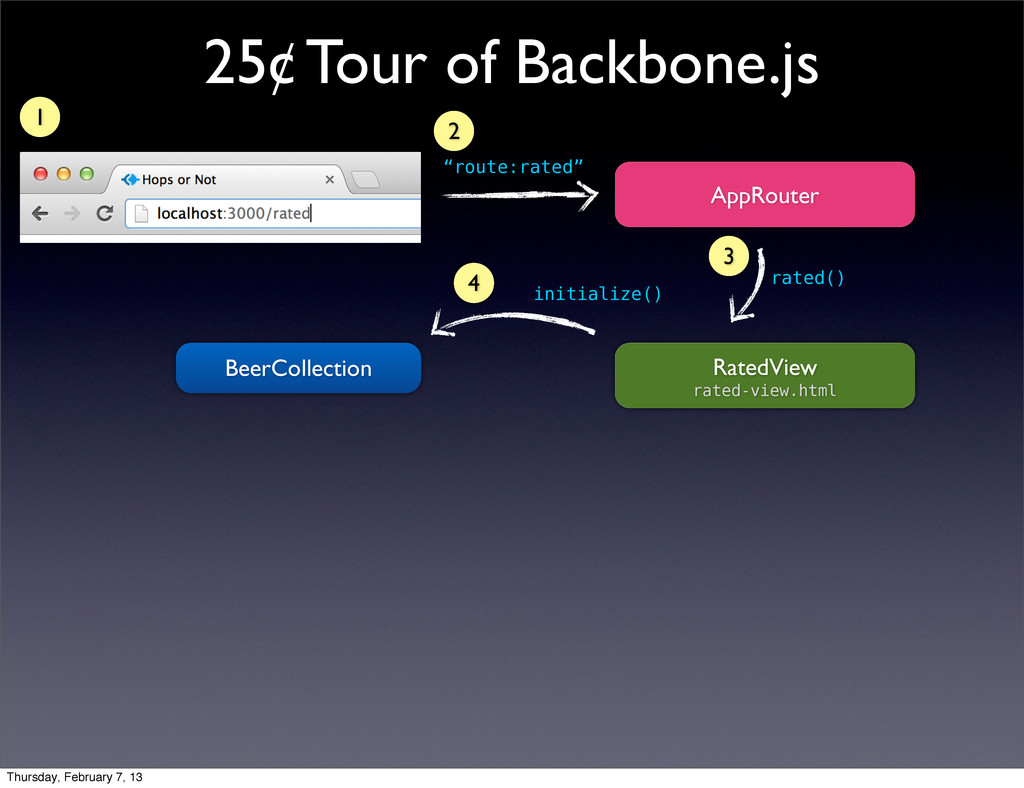Viewport: 1024px width, 788px height.
Task: Click the initialize() label
Action: tap(598, 294)
